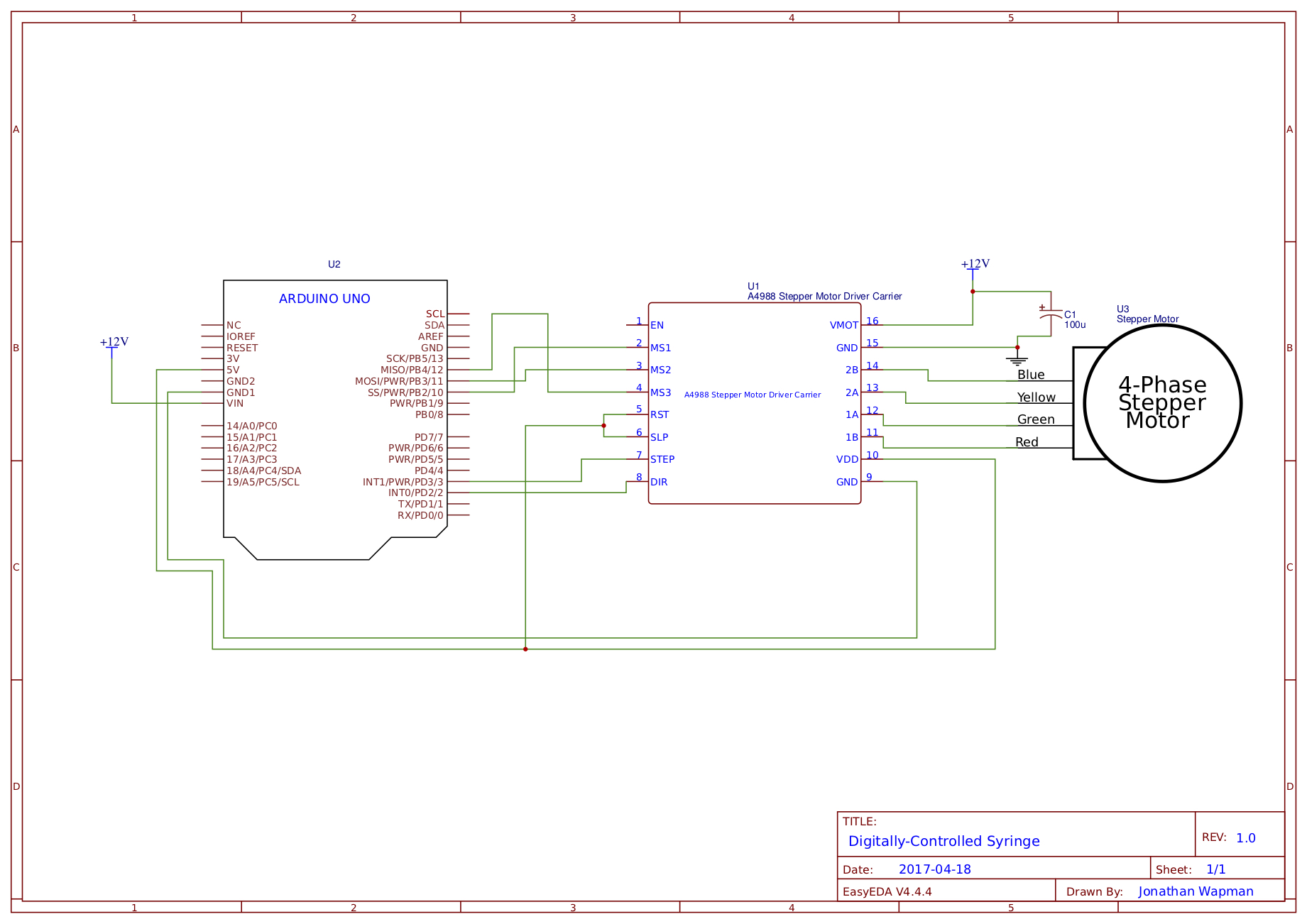
Task: Select the GND1 pin label
Action: [x=241, y=392]
